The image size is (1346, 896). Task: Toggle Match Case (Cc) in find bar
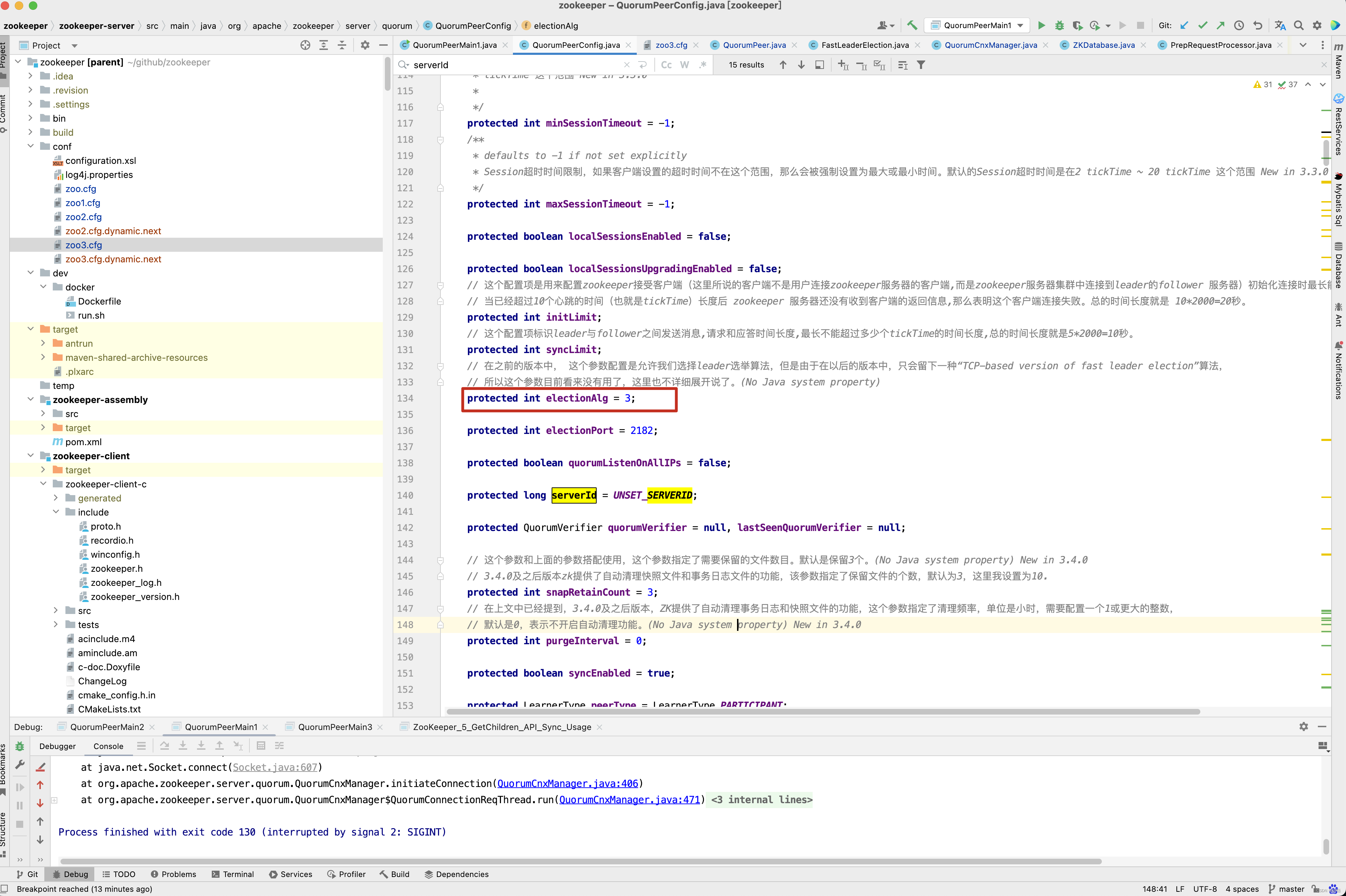666,65
